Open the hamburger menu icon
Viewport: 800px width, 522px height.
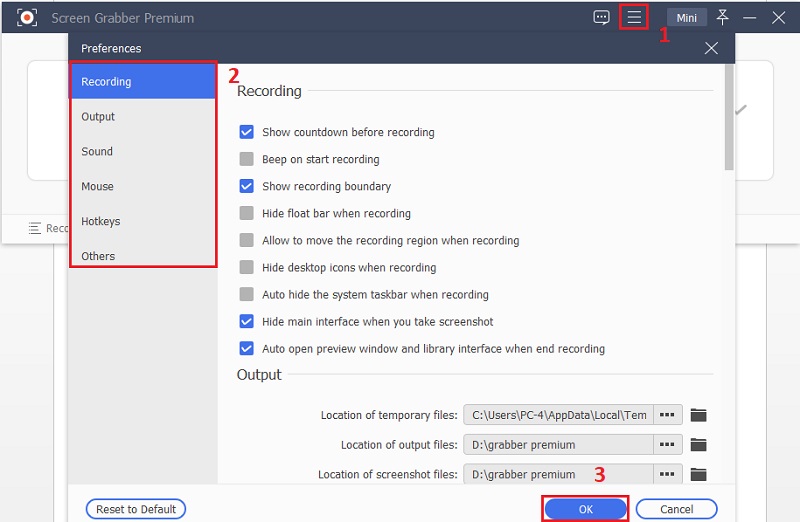[x=634, y=18]
